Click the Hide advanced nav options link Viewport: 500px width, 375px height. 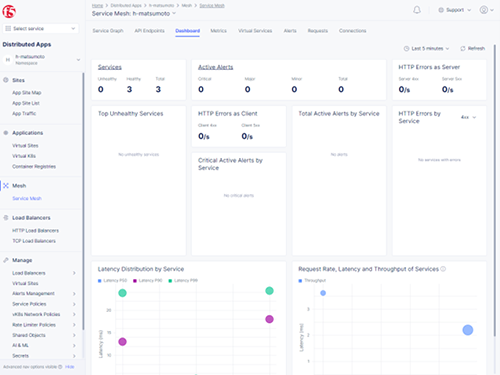70,367
